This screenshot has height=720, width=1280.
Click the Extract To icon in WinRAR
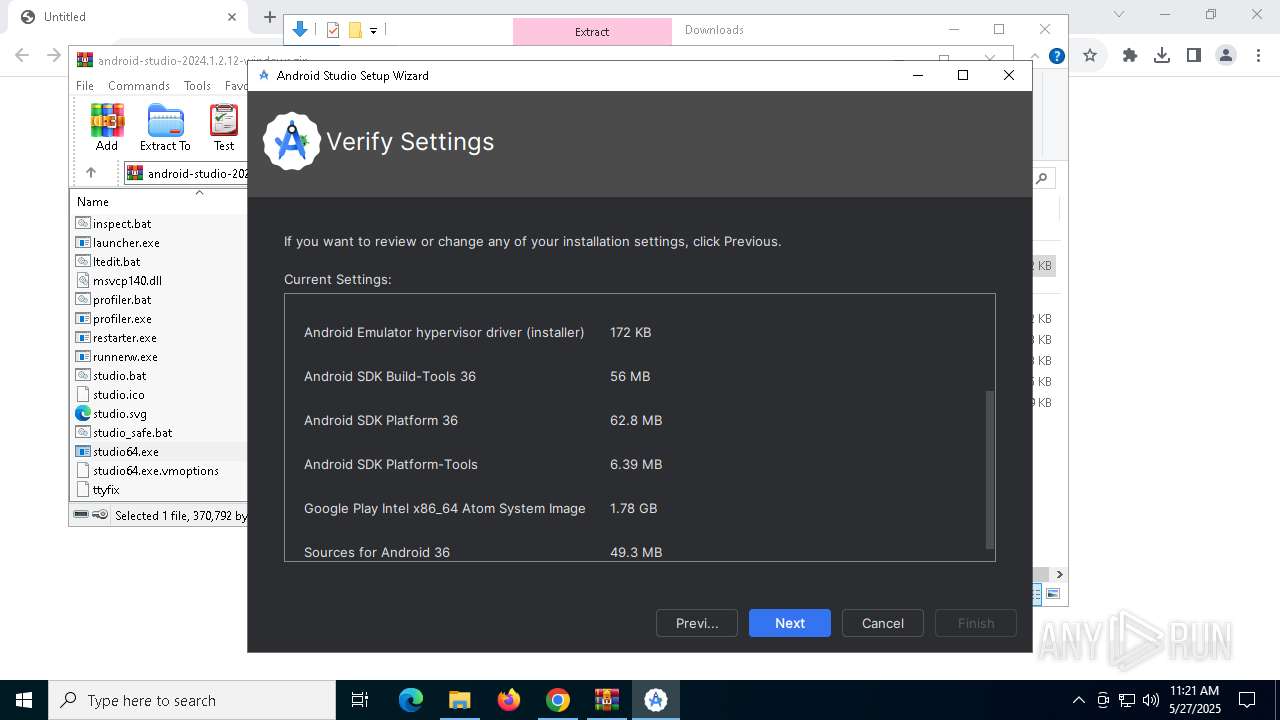coord(165,127)
